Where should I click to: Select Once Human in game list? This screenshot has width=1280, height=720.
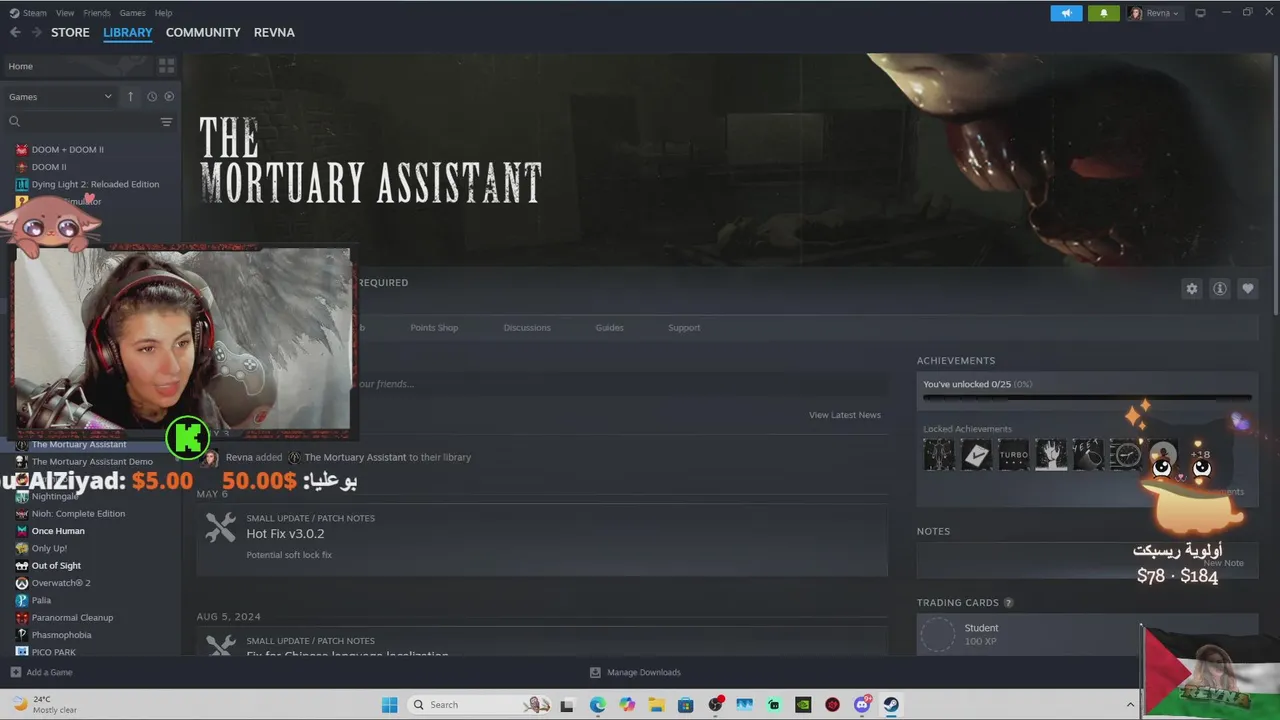pos(58,531)
